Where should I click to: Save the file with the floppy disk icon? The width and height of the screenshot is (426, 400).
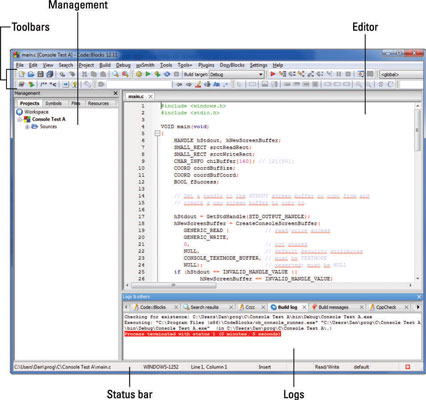point(40,74)
